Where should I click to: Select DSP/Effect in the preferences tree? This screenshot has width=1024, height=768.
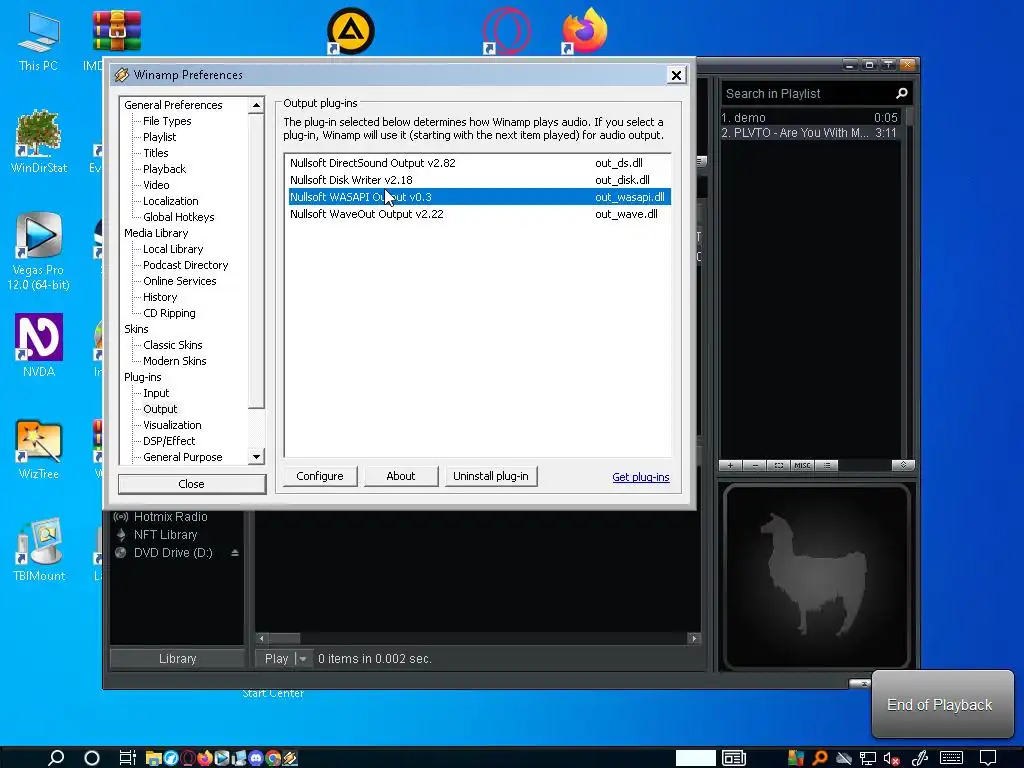click(169, 441)
